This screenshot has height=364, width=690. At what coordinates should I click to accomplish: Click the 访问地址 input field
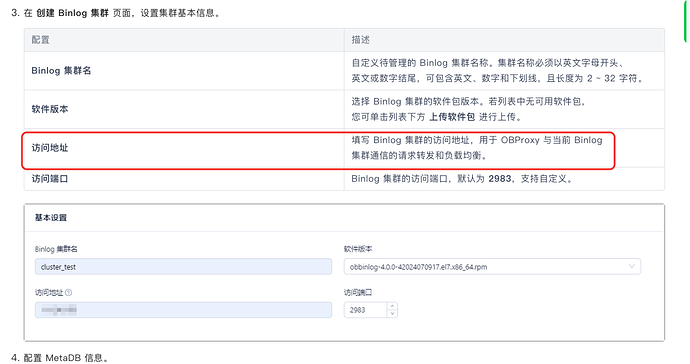[183, 310]
